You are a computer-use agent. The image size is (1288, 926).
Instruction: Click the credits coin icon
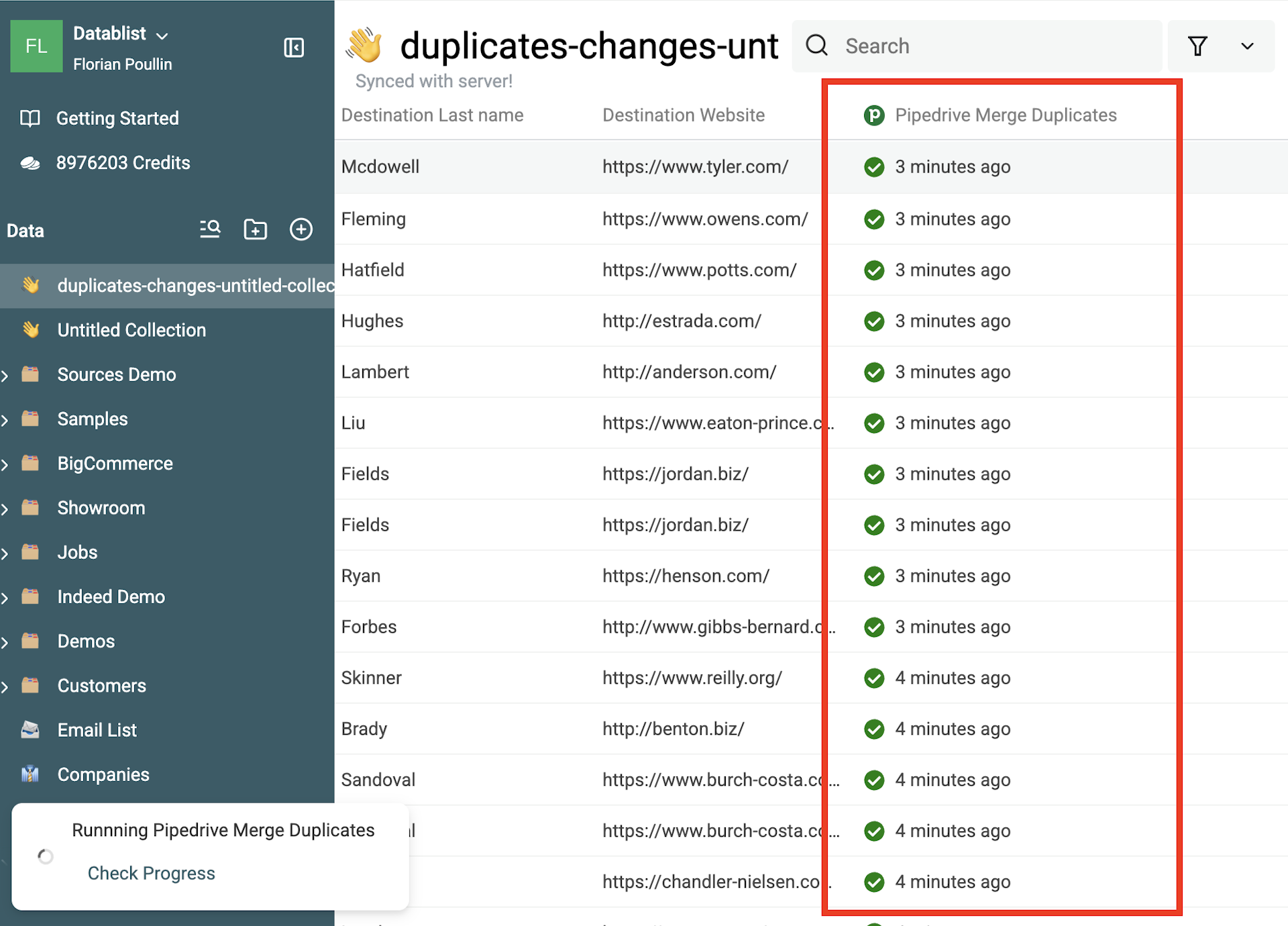(30, 163)
